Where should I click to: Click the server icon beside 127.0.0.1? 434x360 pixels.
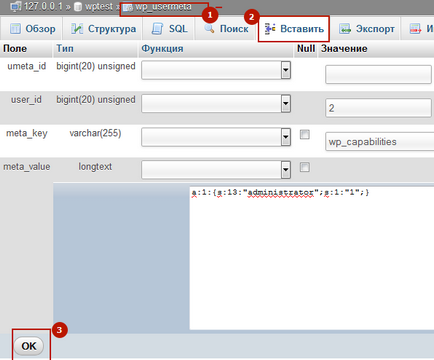[16, 7]
